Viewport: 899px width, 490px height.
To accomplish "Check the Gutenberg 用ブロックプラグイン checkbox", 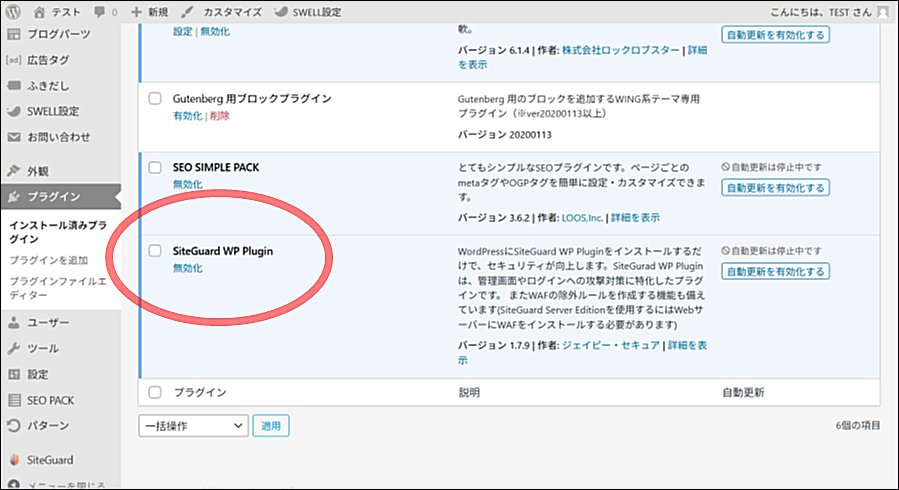I will click(x=155, y=99).
